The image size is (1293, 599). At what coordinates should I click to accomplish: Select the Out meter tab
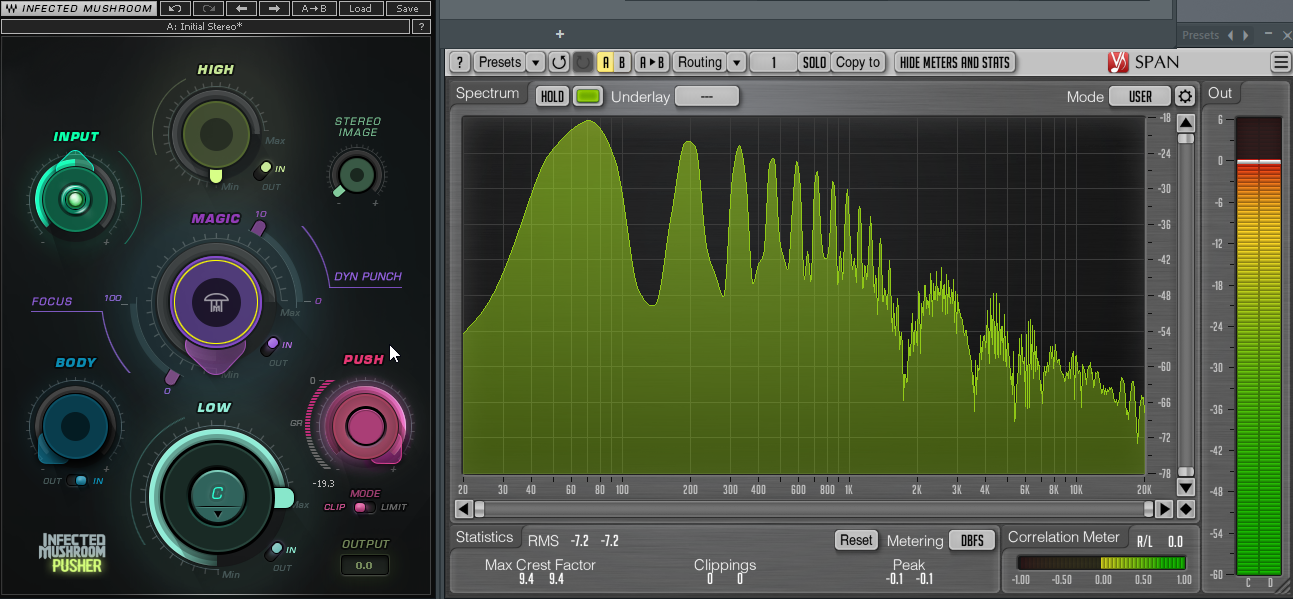pyautogui.click(x=1220, y=93)
